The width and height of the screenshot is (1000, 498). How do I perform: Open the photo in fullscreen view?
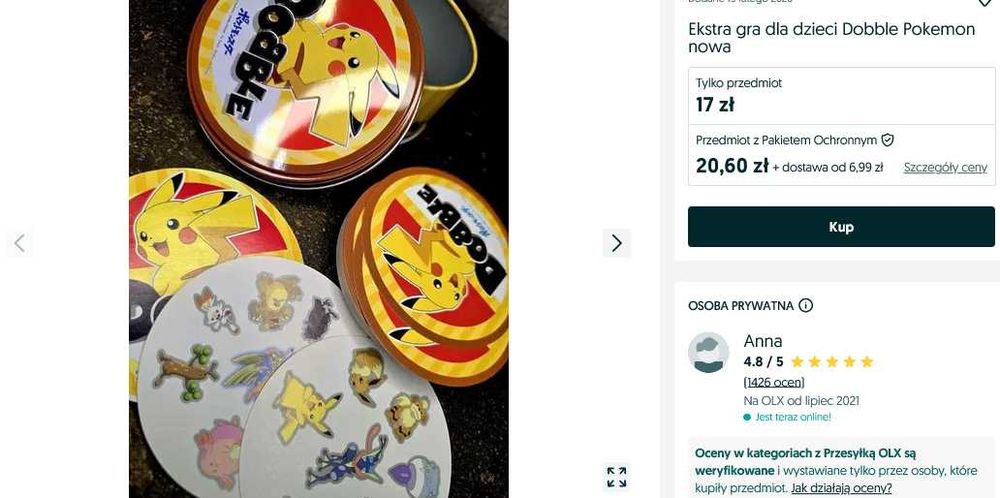[x=617, y=477]
